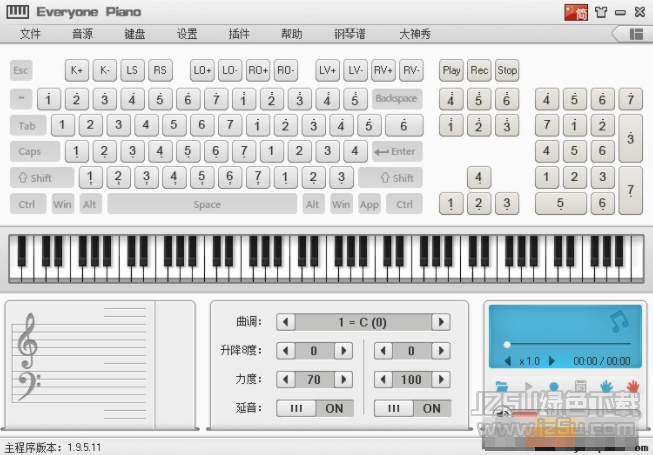Viewport: 653px width, 455px height.
Task: Select the blue left-hand icon
Action: pyautogui.click(x=606, y=386)
